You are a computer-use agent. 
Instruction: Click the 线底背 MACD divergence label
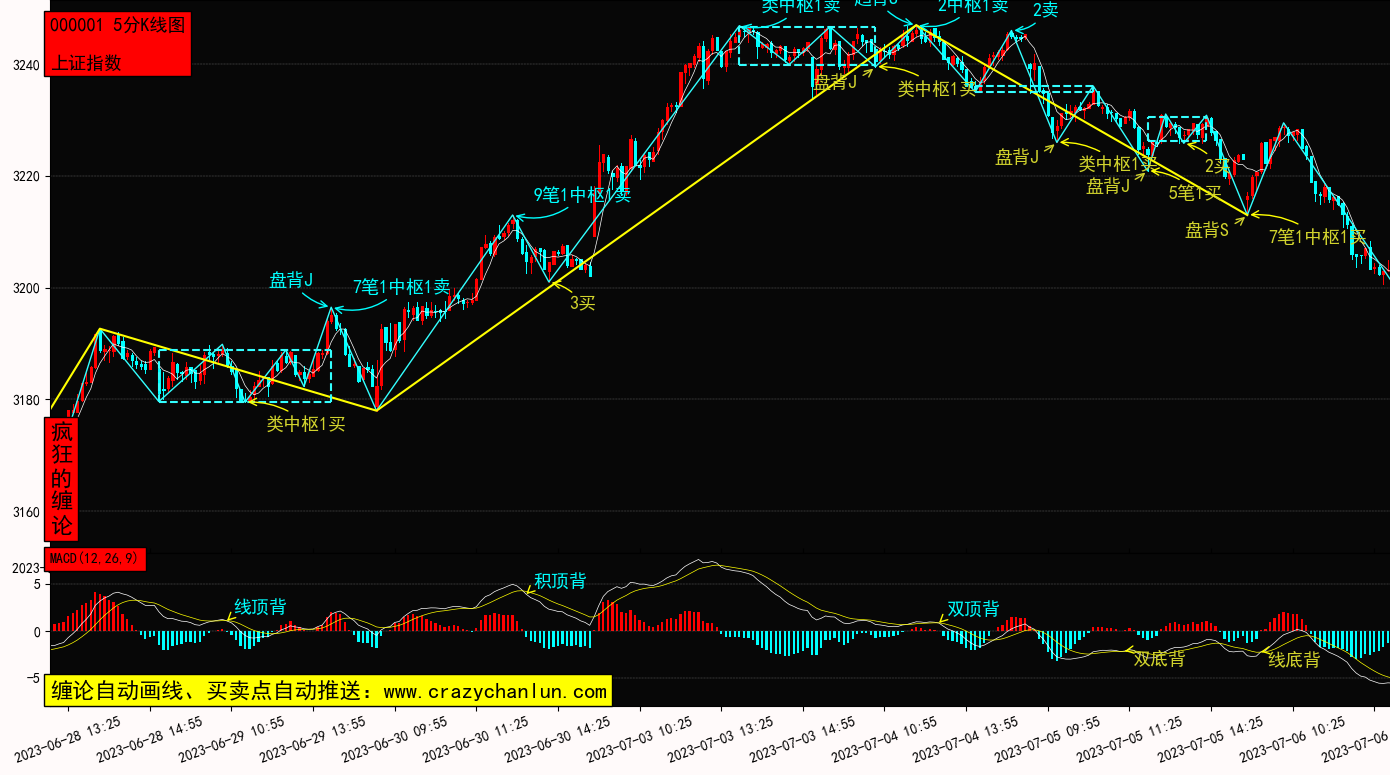(1294, 660)
